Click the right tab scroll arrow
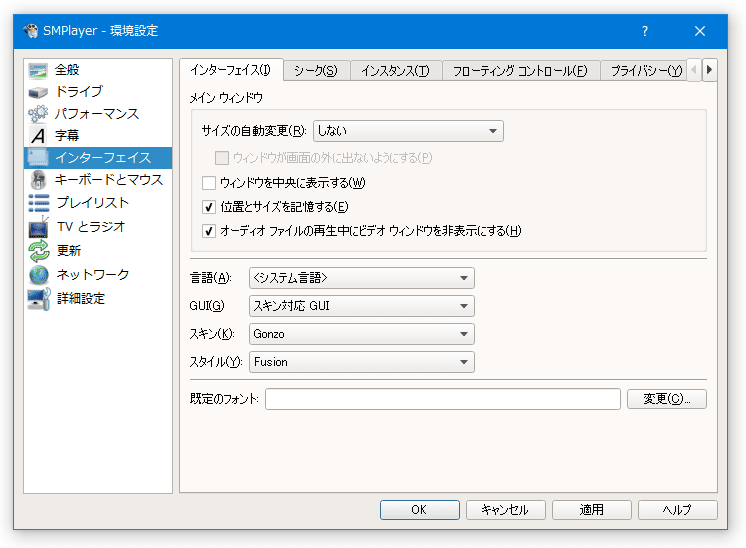Screen dimensions: 746x548 tap(709, 70)
